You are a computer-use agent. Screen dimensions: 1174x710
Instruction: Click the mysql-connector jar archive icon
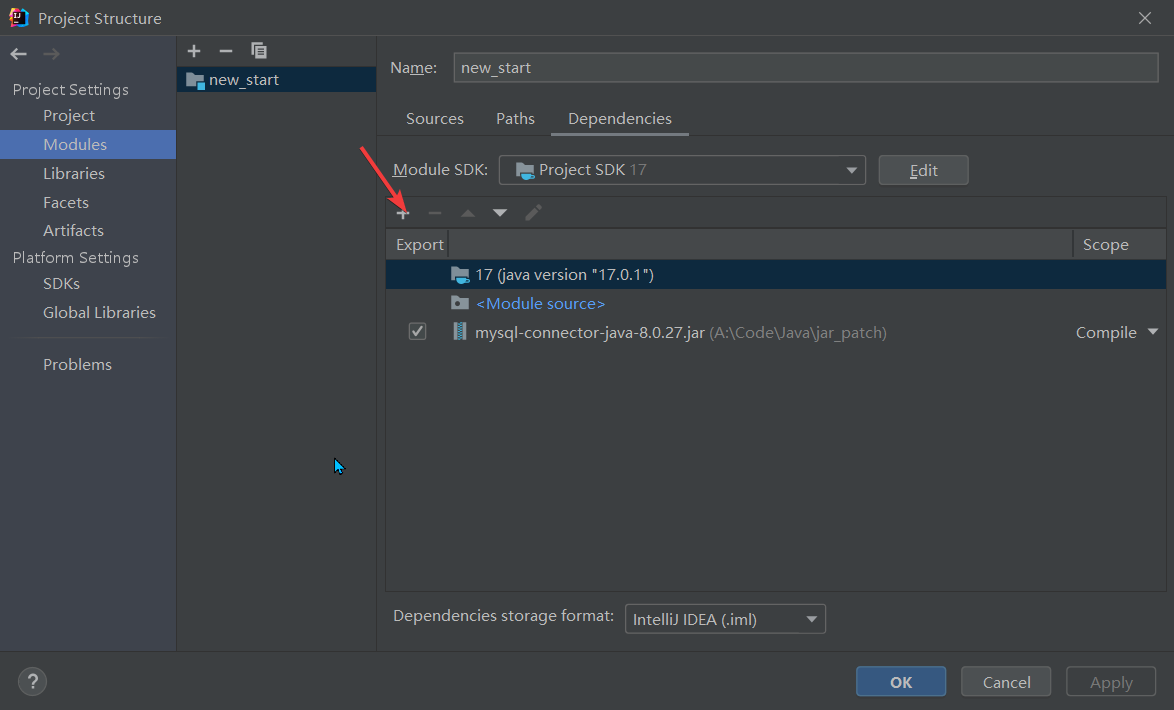coord(460,332)
